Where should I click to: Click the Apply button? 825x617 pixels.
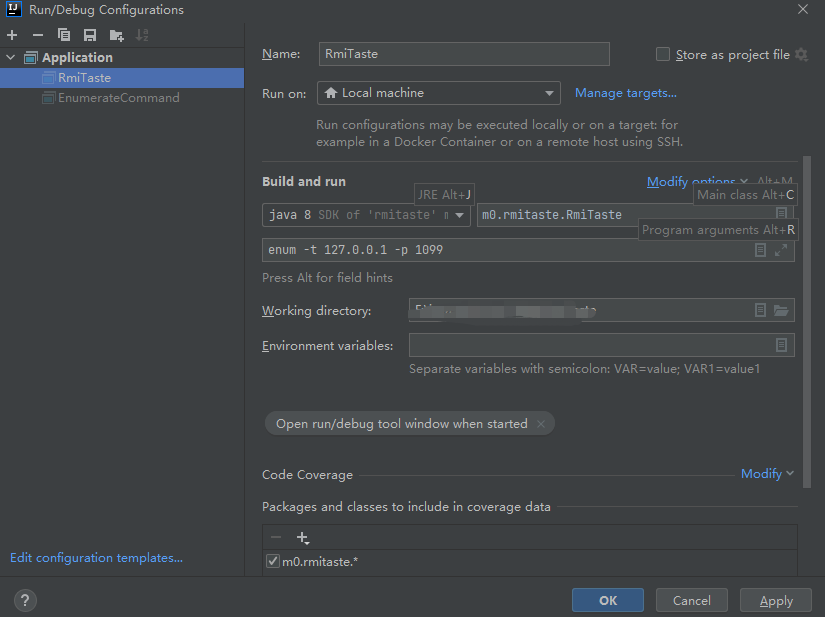(x=776, y=600)
